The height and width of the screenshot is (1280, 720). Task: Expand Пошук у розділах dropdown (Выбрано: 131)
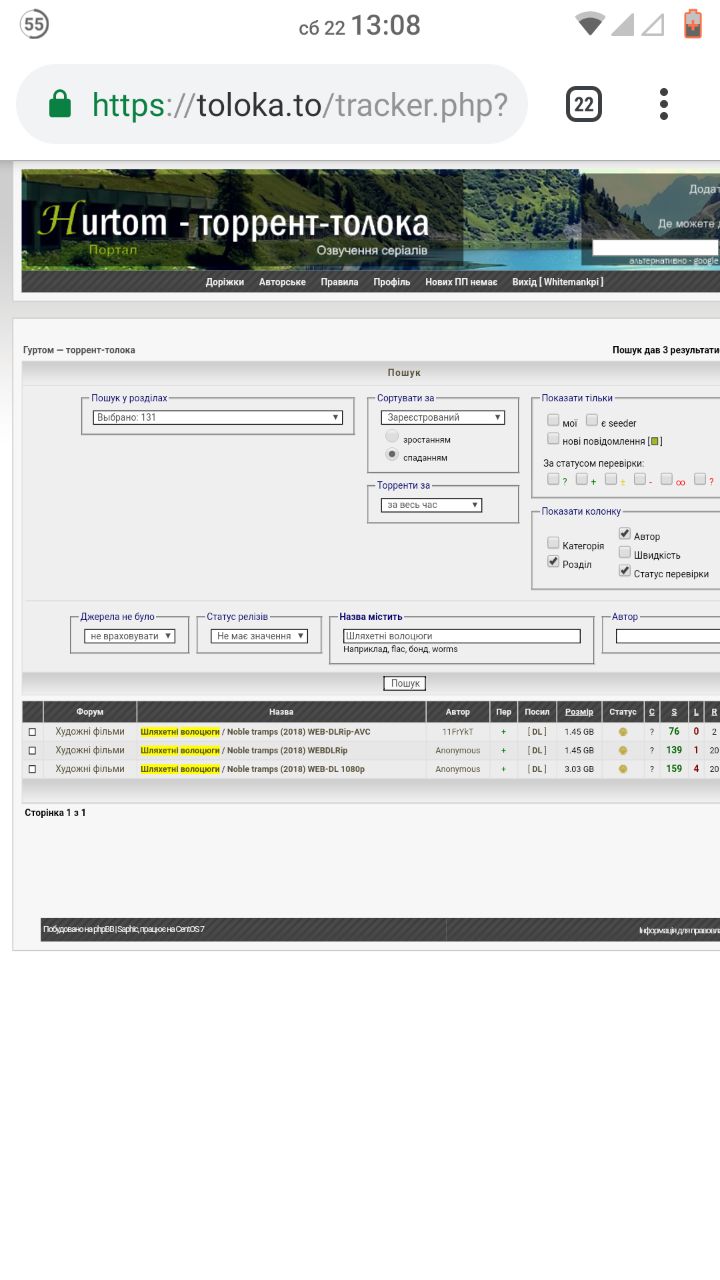click(x=218, y=417)
